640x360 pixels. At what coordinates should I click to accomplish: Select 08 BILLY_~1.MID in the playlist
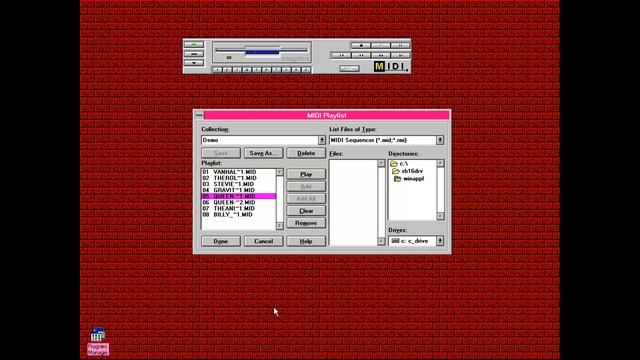point(239,215)
